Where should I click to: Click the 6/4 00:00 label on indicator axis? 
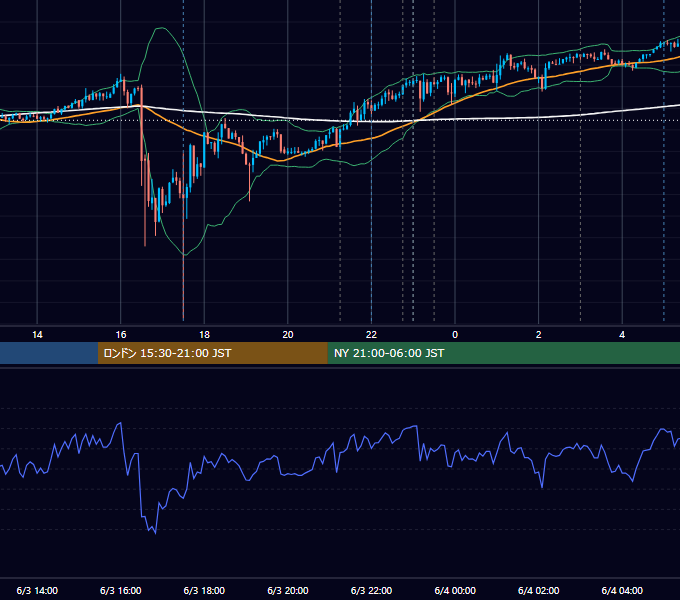coord(455,590)
